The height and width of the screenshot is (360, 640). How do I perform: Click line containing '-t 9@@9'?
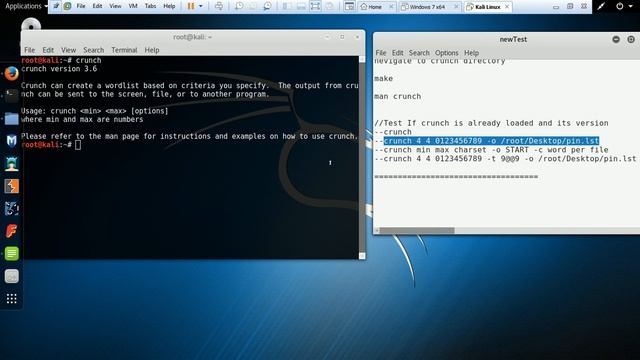click(505, 159)
